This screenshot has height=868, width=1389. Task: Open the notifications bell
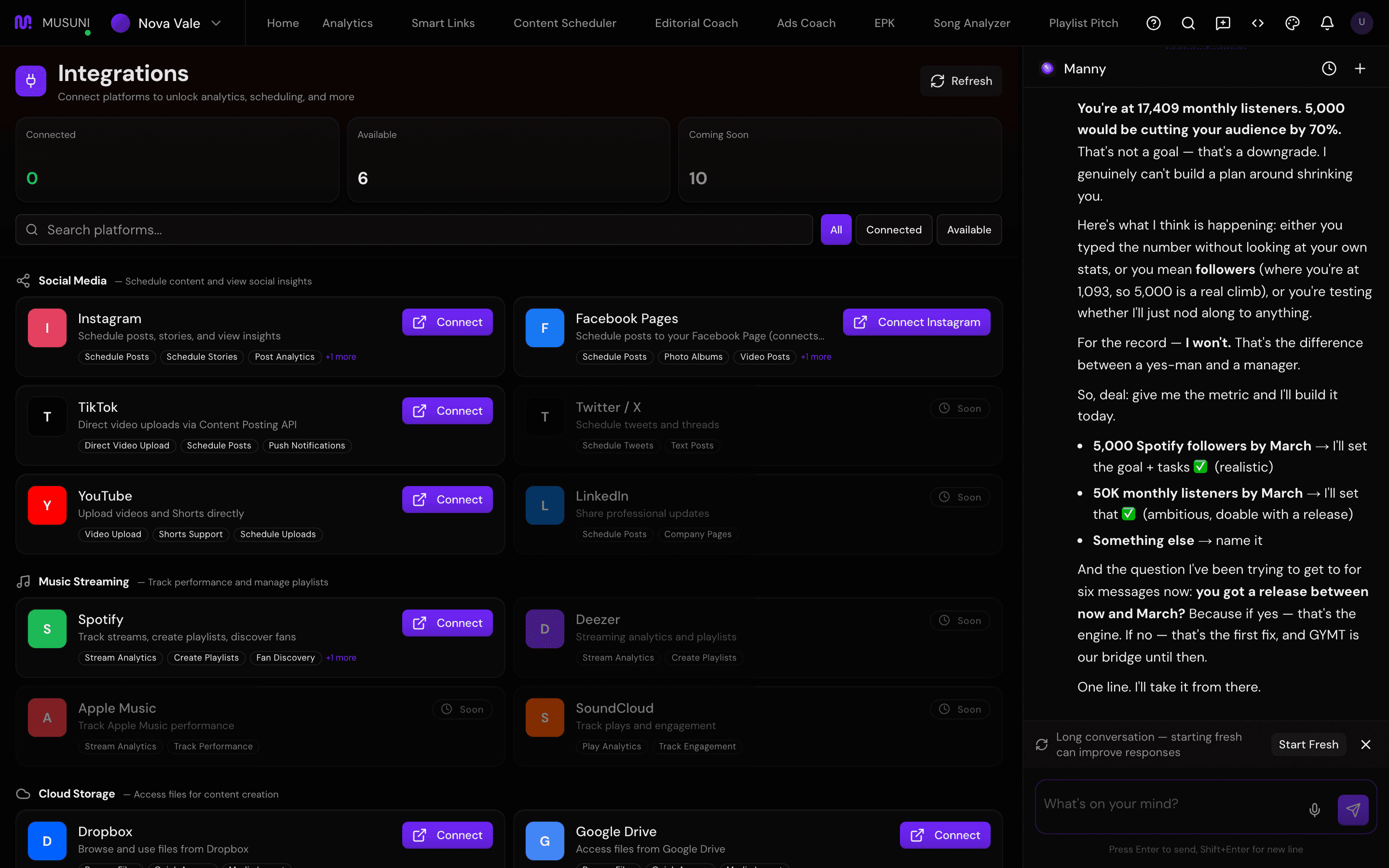[1327, 23]
